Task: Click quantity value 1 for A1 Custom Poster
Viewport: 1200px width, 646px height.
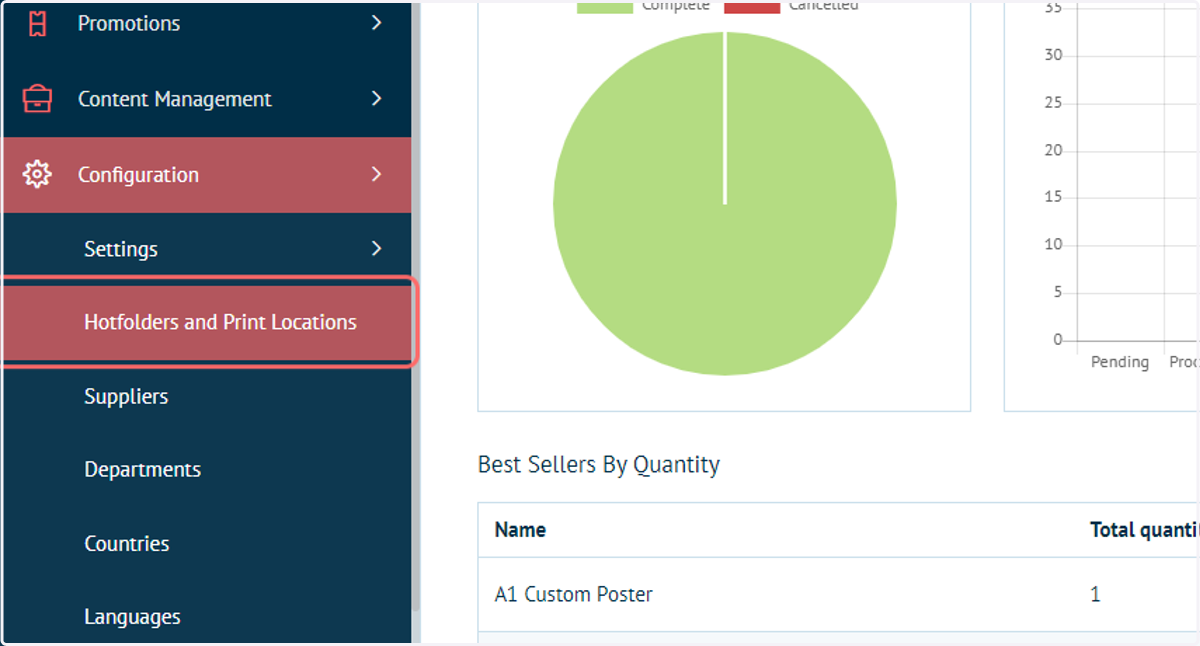Action: (x=1095, y=594)
